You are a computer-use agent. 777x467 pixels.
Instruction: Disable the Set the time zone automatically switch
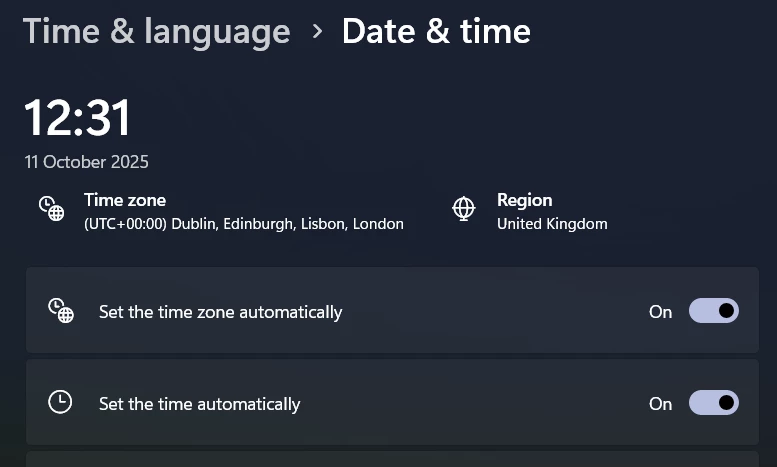click(x=714, y=311)
